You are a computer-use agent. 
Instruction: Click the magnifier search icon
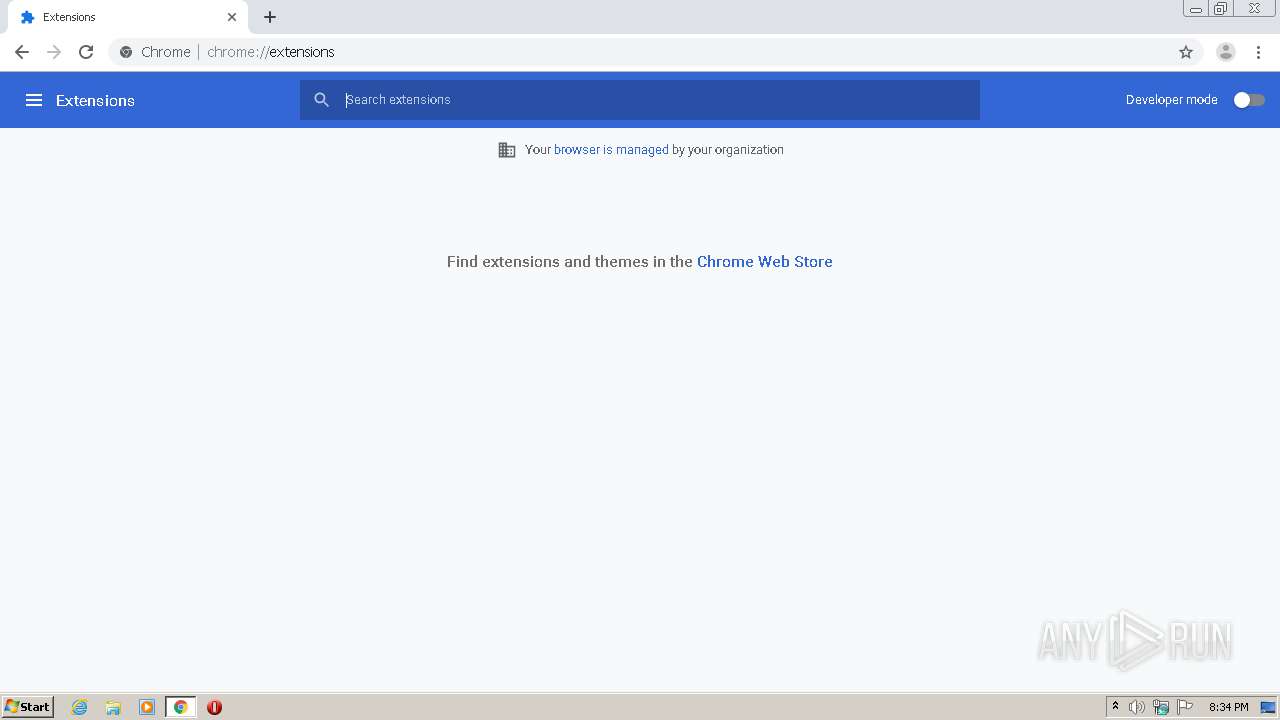[x=321, y=100]
